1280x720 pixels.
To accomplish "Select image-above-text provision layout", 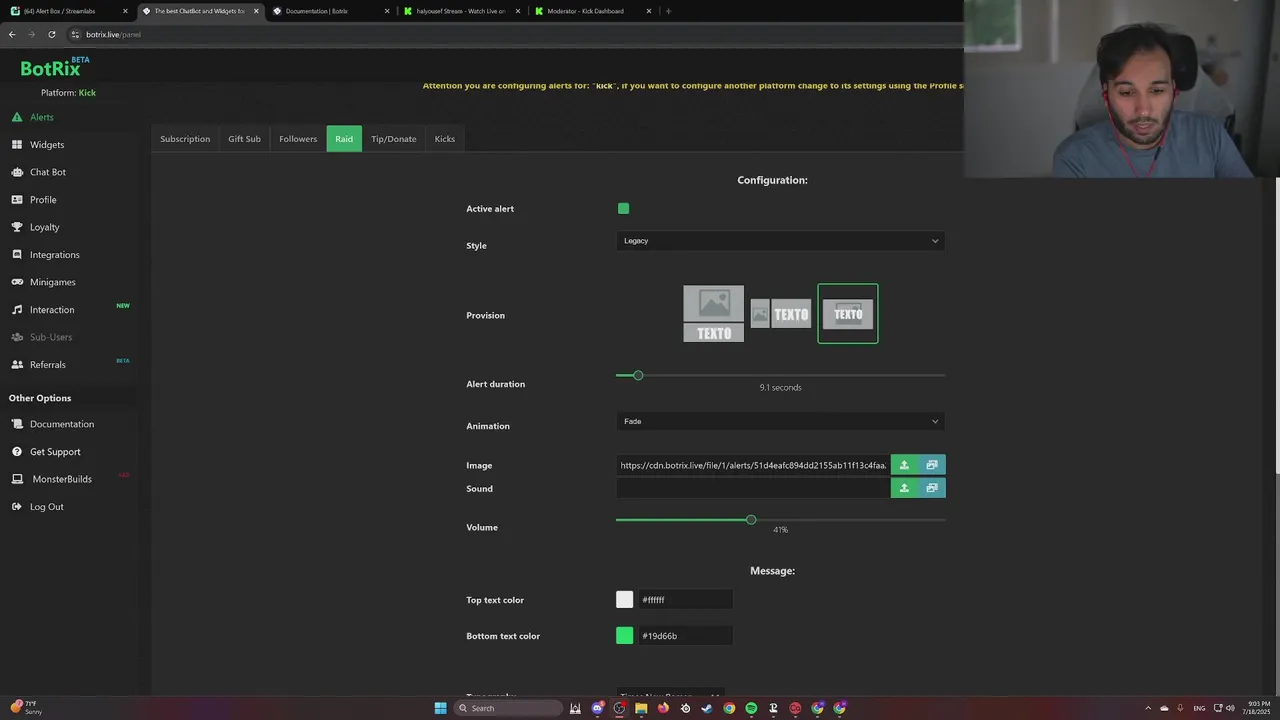I will click(713, 314).
